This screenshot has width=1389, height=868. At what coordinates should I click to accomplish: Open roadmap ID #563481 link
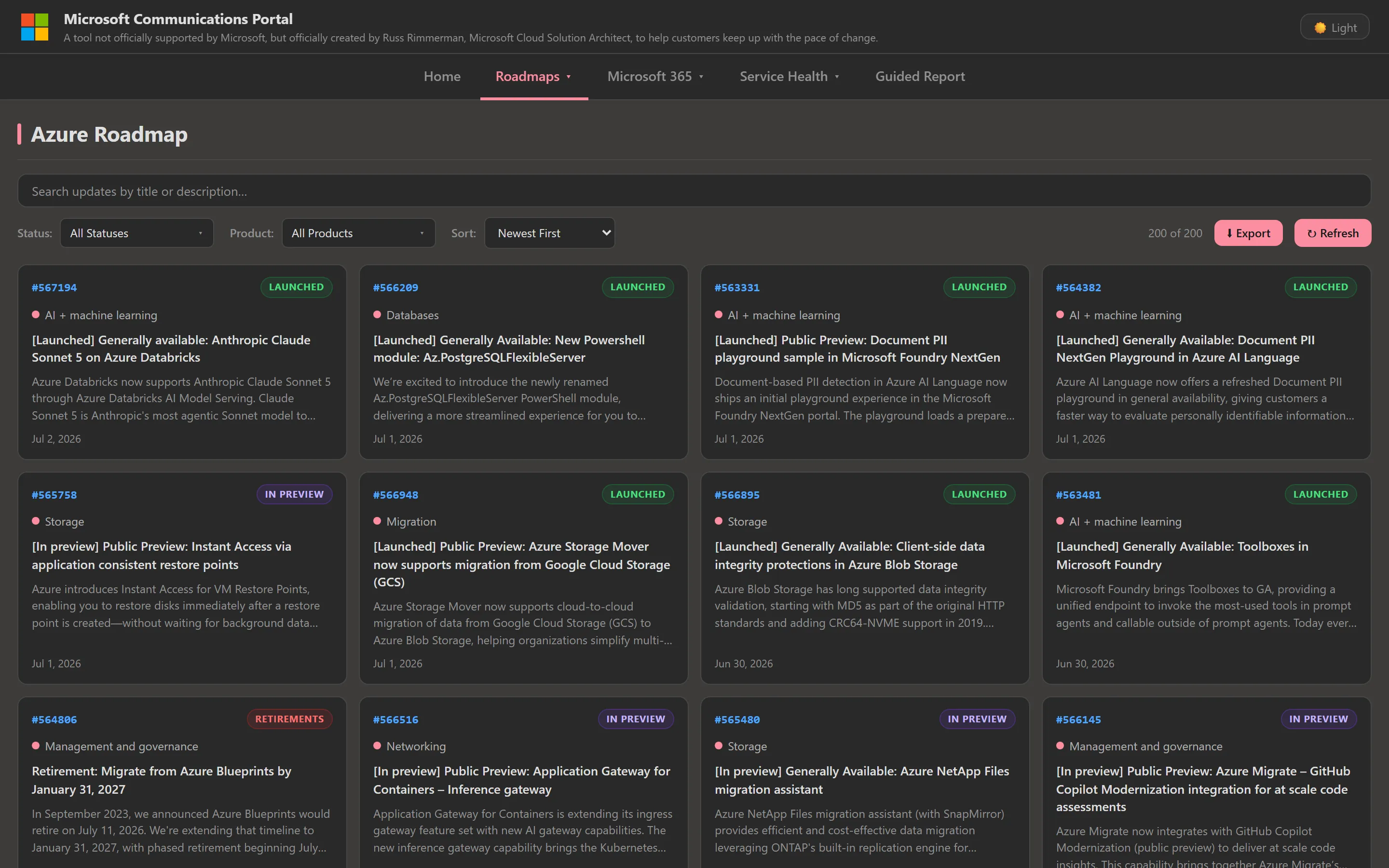coord(1078,495)
